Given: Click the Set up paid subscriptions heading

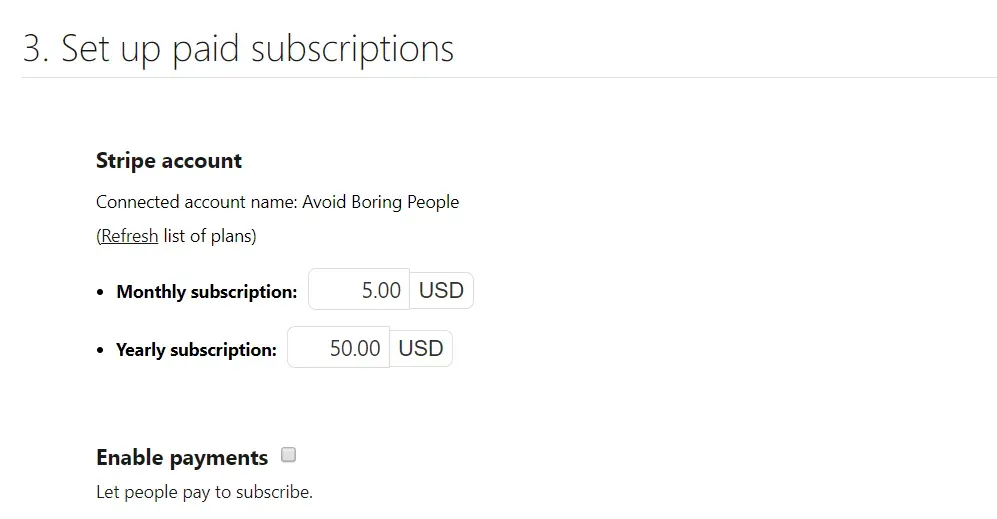Looking at the screenshot, I should point(258,48).
